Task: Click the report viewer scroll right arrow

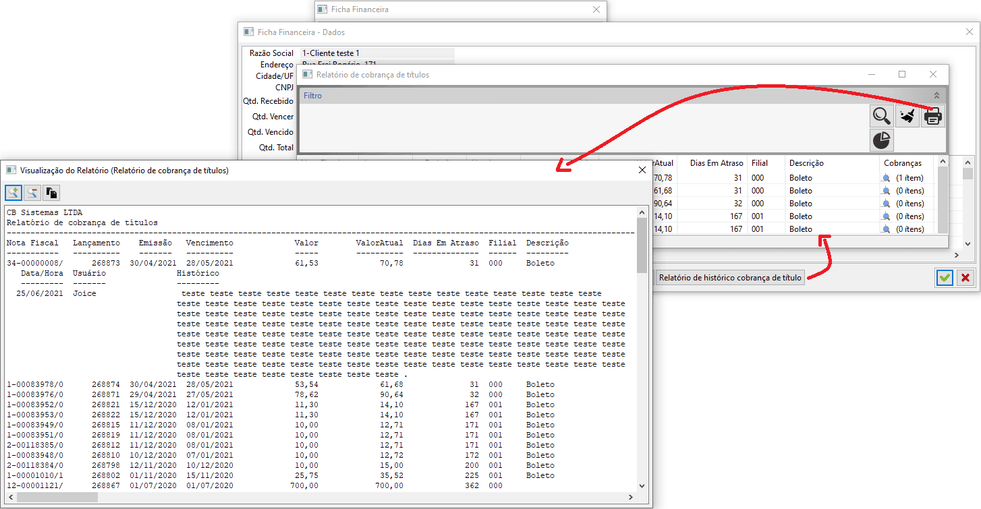Action: pyautogui.click(x=631, y=497)
